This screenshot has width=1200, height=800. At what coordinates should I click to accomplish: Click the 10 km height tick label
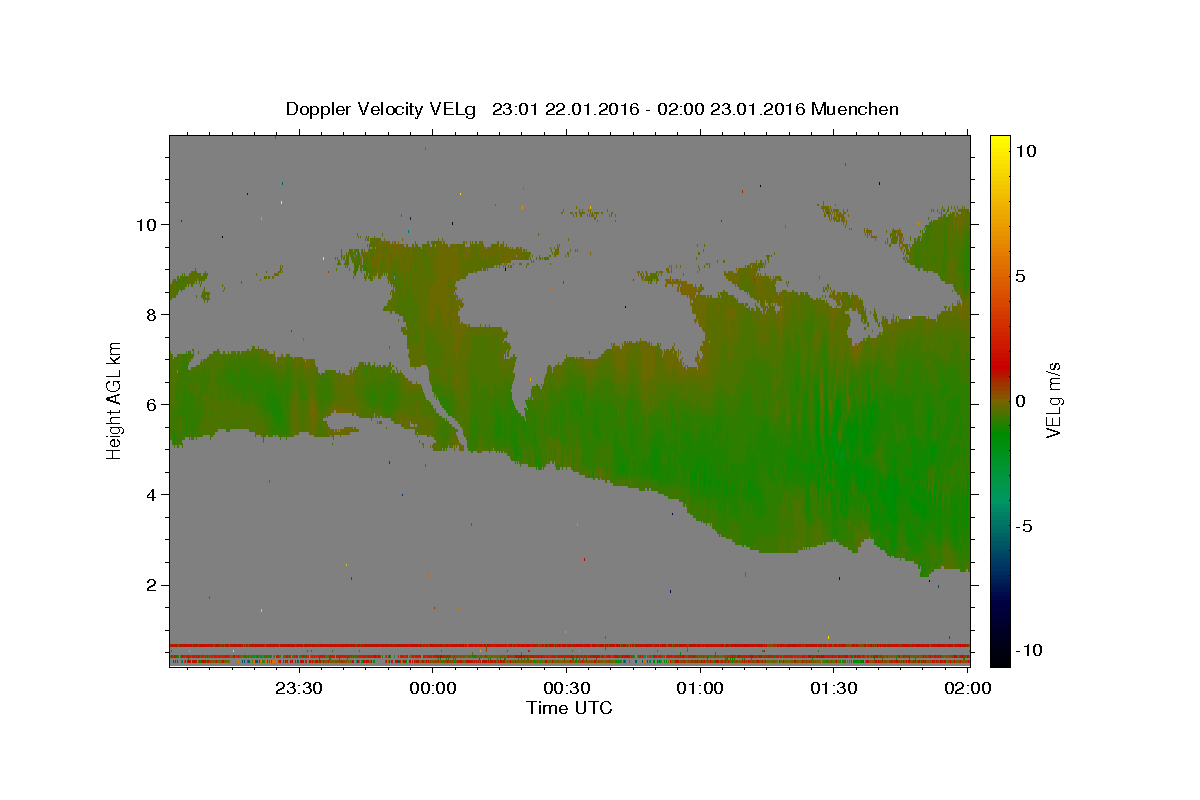pyautogui.click(x=145, y=224)
